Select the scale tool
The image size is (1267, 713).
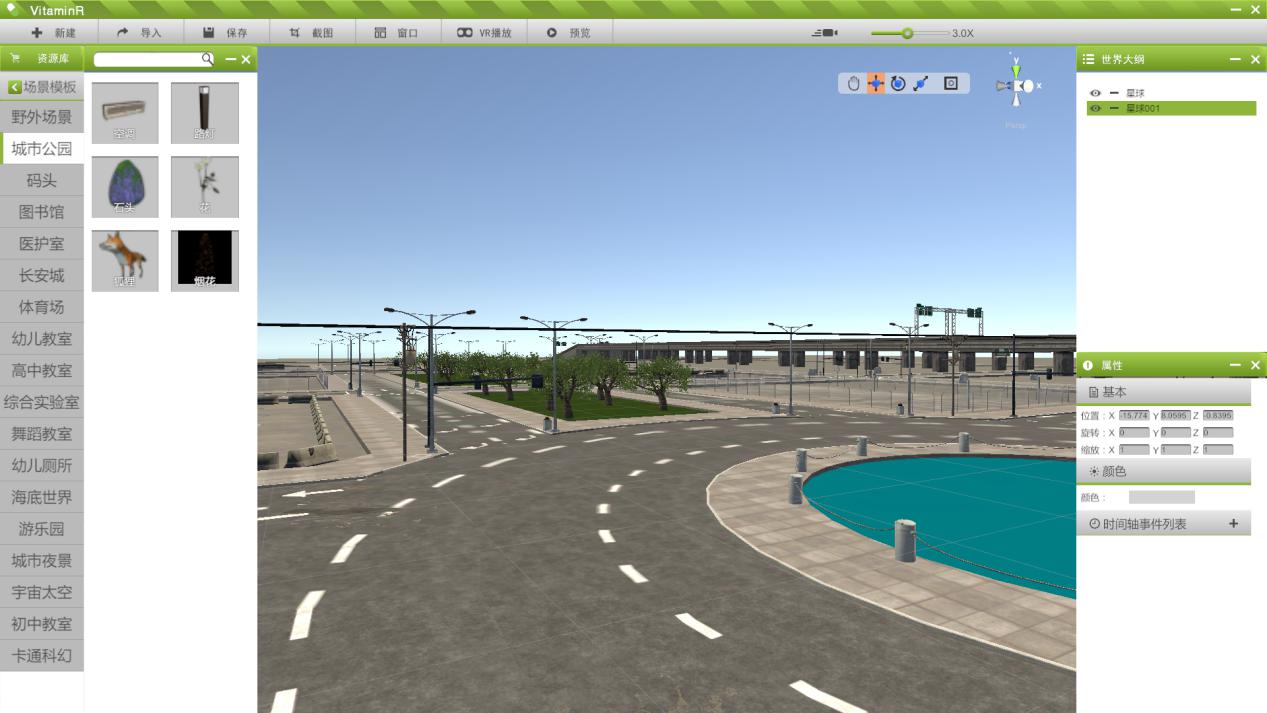pos(921,84)
